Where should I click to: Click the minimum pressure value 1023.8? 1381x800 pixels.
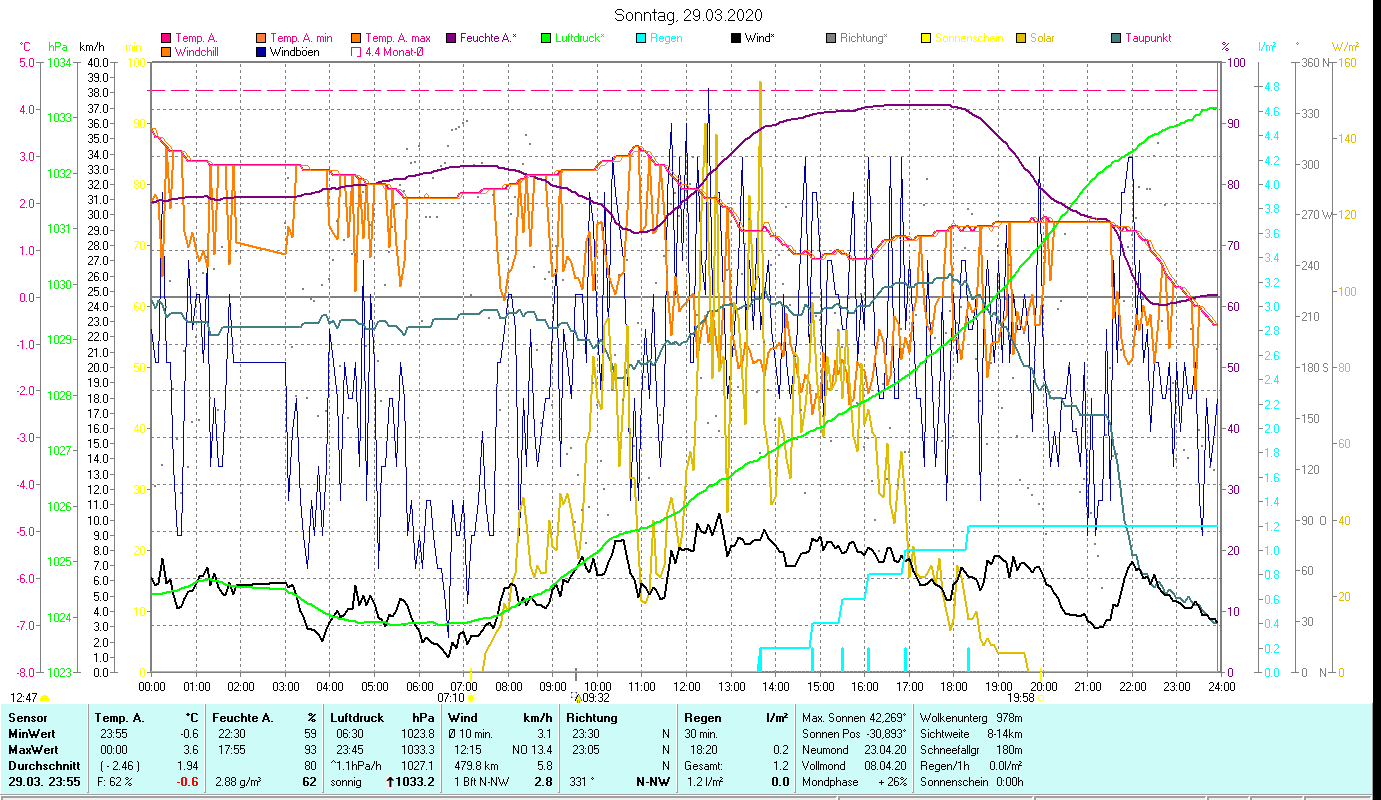(419, 733)
